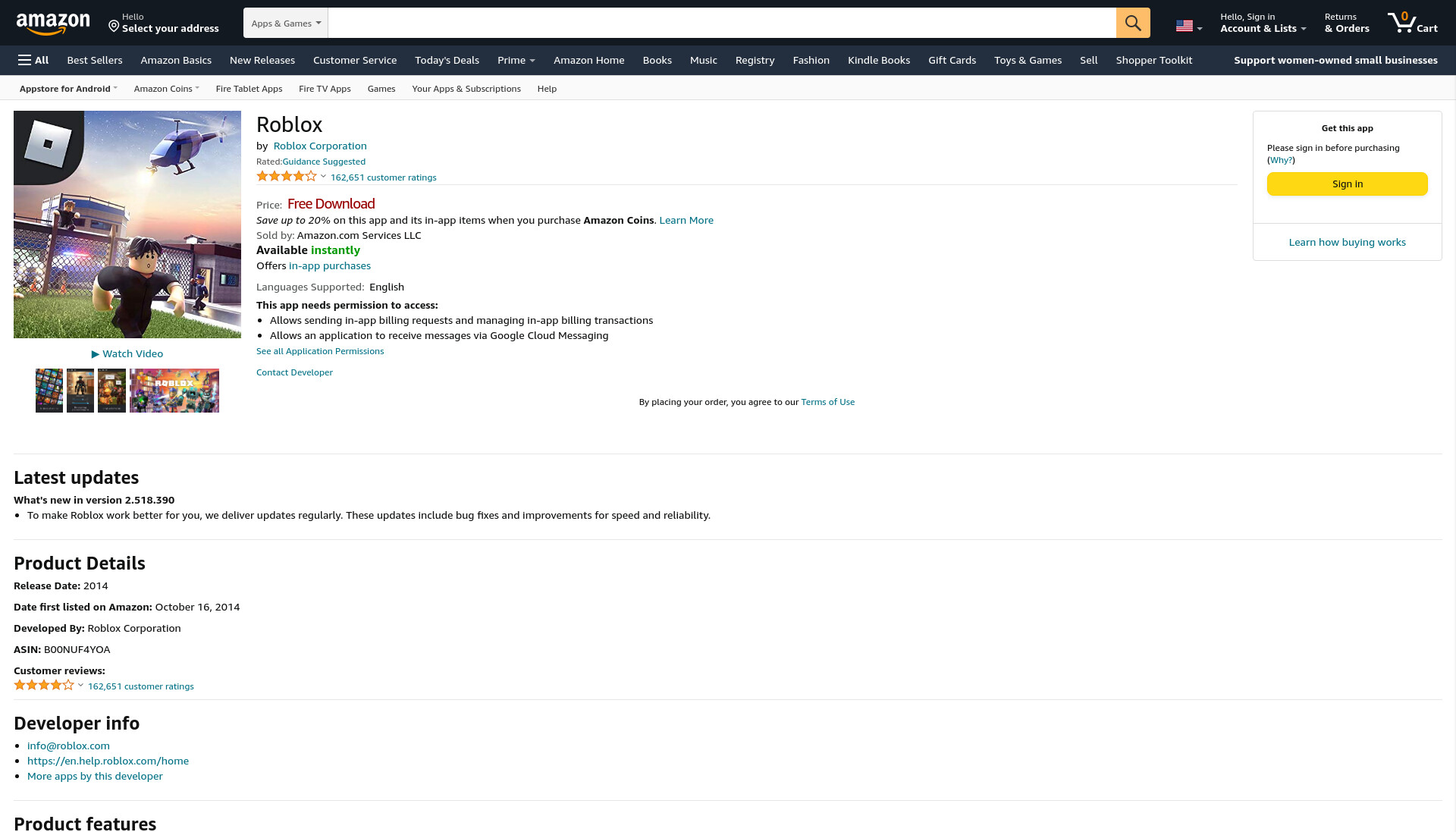Screen dimensions: 1456x832
Task: Click Sell in navigation bar
Action: 1089,60
